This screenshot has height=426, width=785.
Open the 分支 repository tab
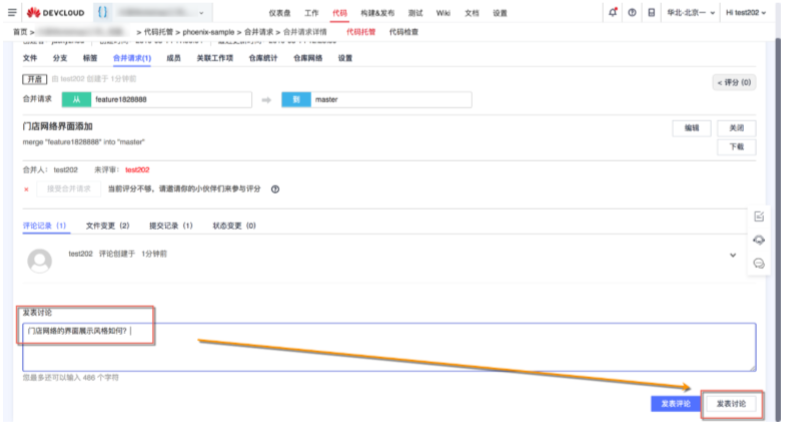tap(60, 58)
